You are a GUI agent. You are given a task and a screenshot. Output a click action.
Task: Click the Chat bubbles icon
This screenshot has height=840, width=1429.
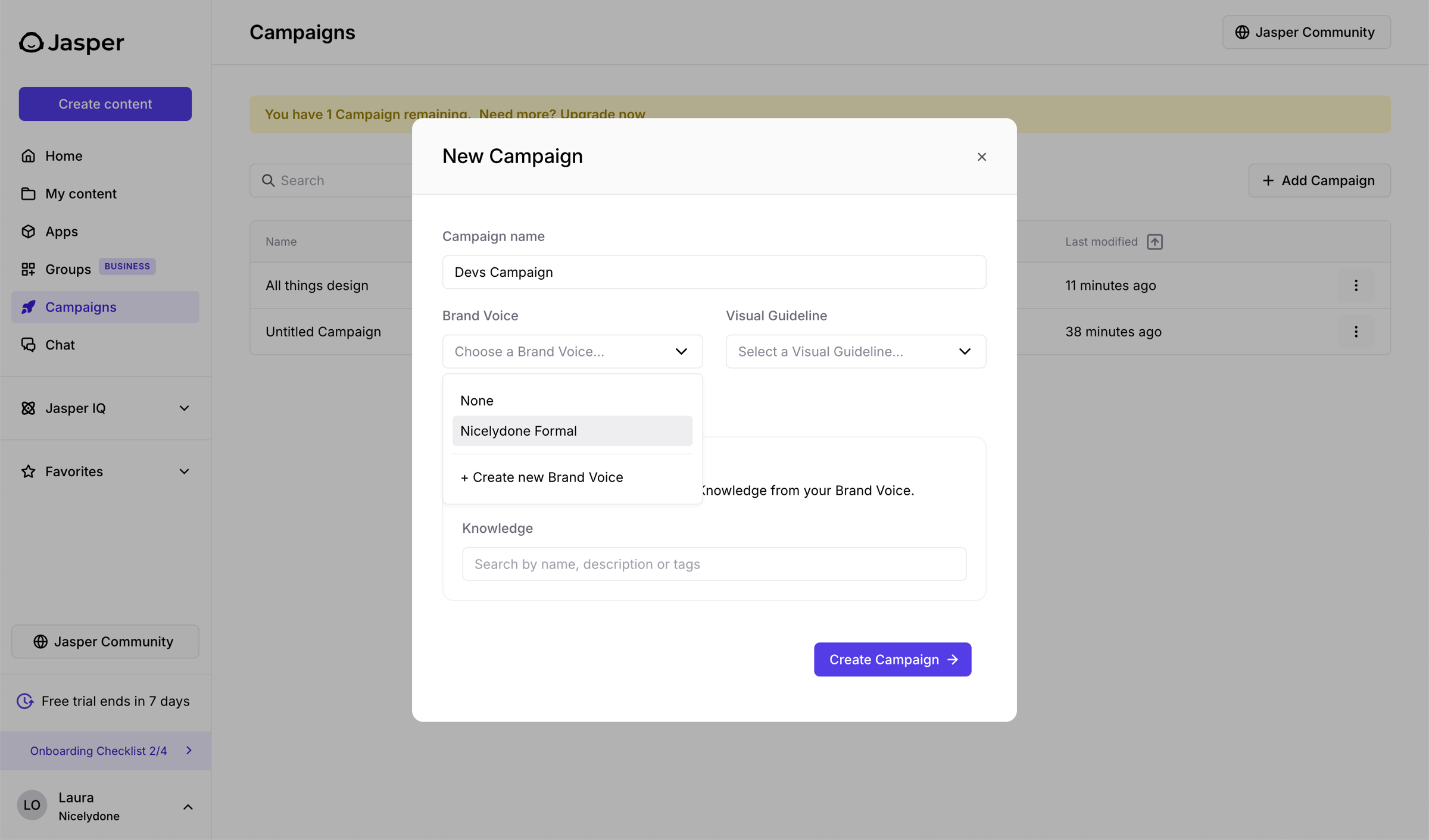(28, 345)
